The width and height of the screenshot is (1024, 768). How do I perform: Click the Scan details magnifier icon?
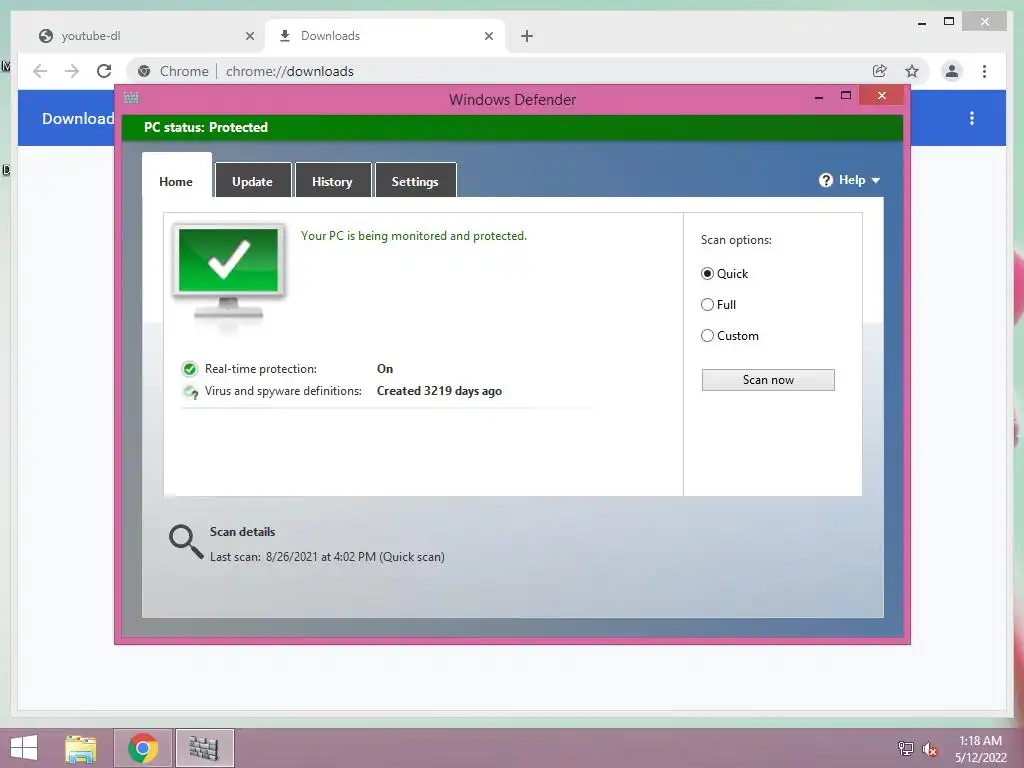[186, 542]
